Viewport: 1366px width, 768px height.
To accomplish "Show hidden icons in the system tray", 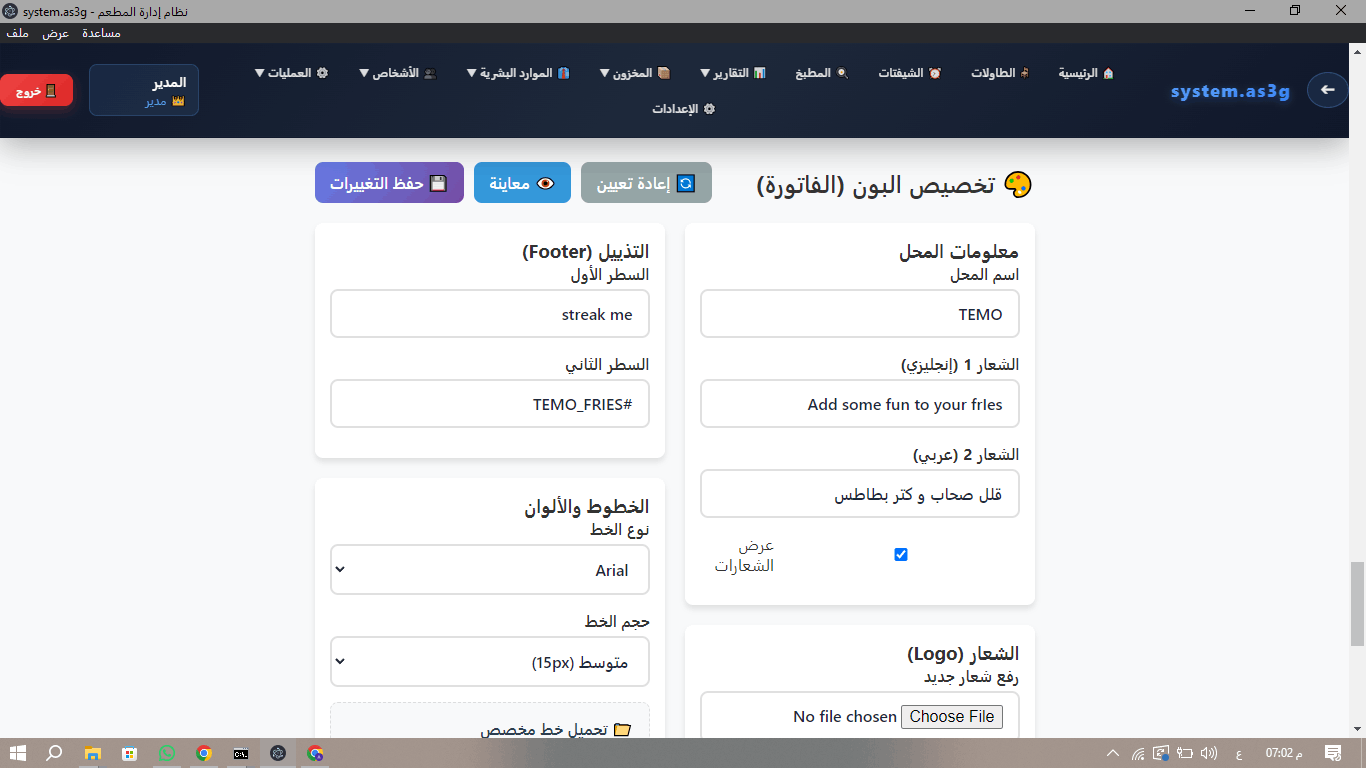I will [x=1111, y=755].
